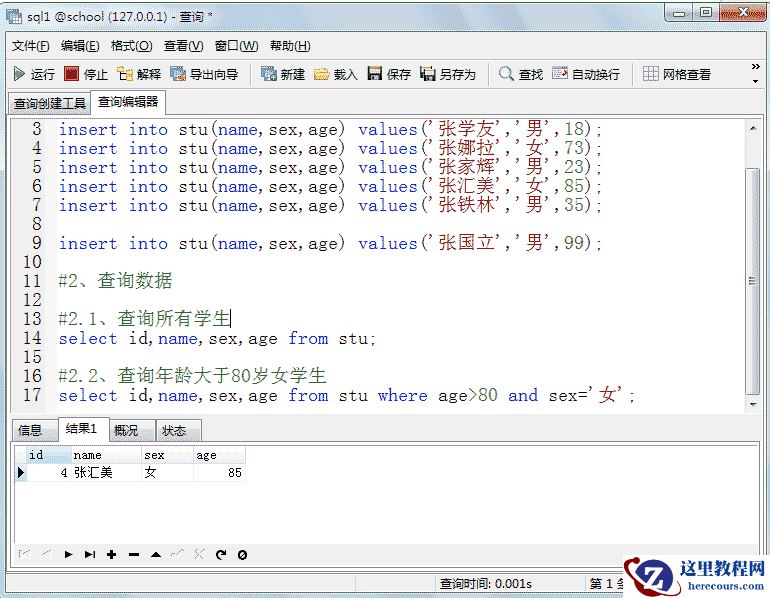770x598 pixels.
Task: Select the age cell showing 85
Action: (220, 472)
